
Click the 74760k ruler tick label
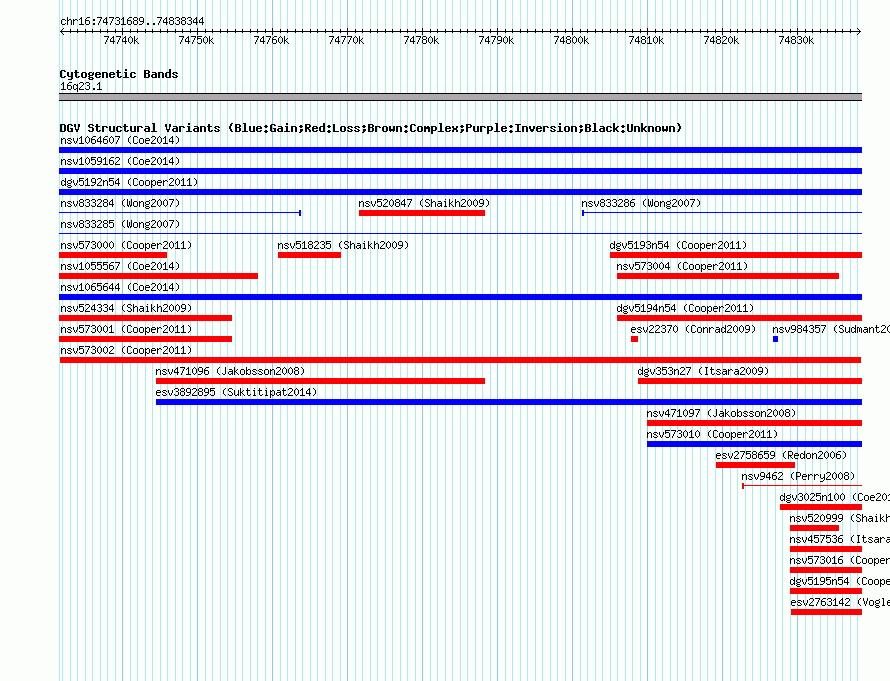click(x=271, y=40)
